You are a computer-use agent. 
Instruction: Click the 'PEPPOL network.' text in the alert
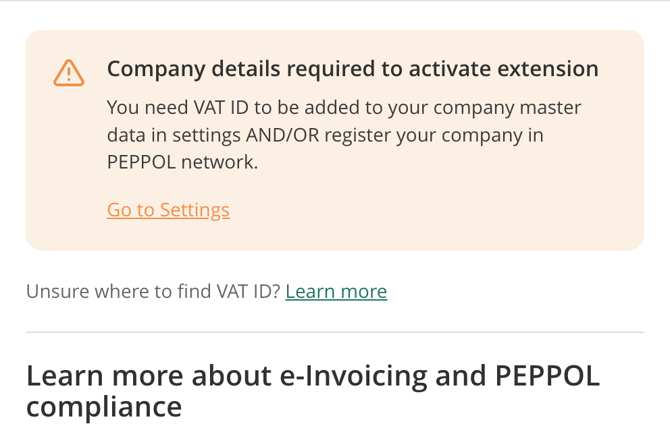182,161
